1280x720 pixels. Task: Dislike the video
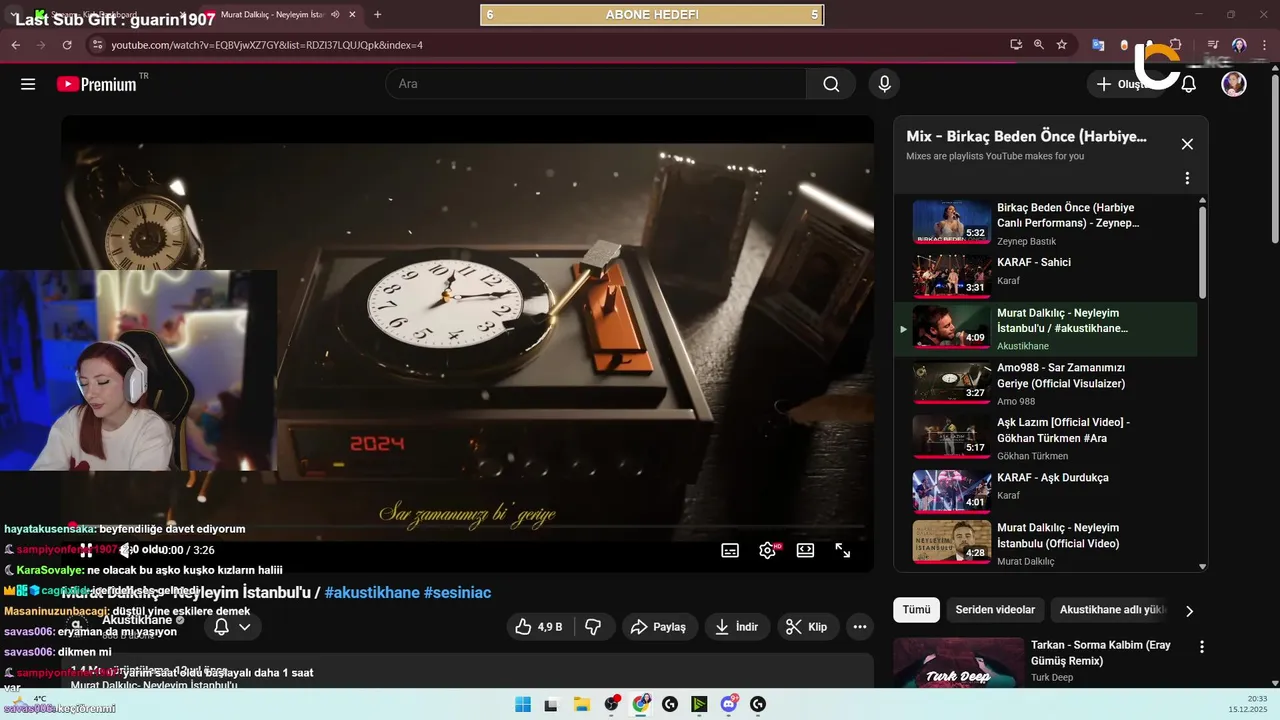(593, 627)
